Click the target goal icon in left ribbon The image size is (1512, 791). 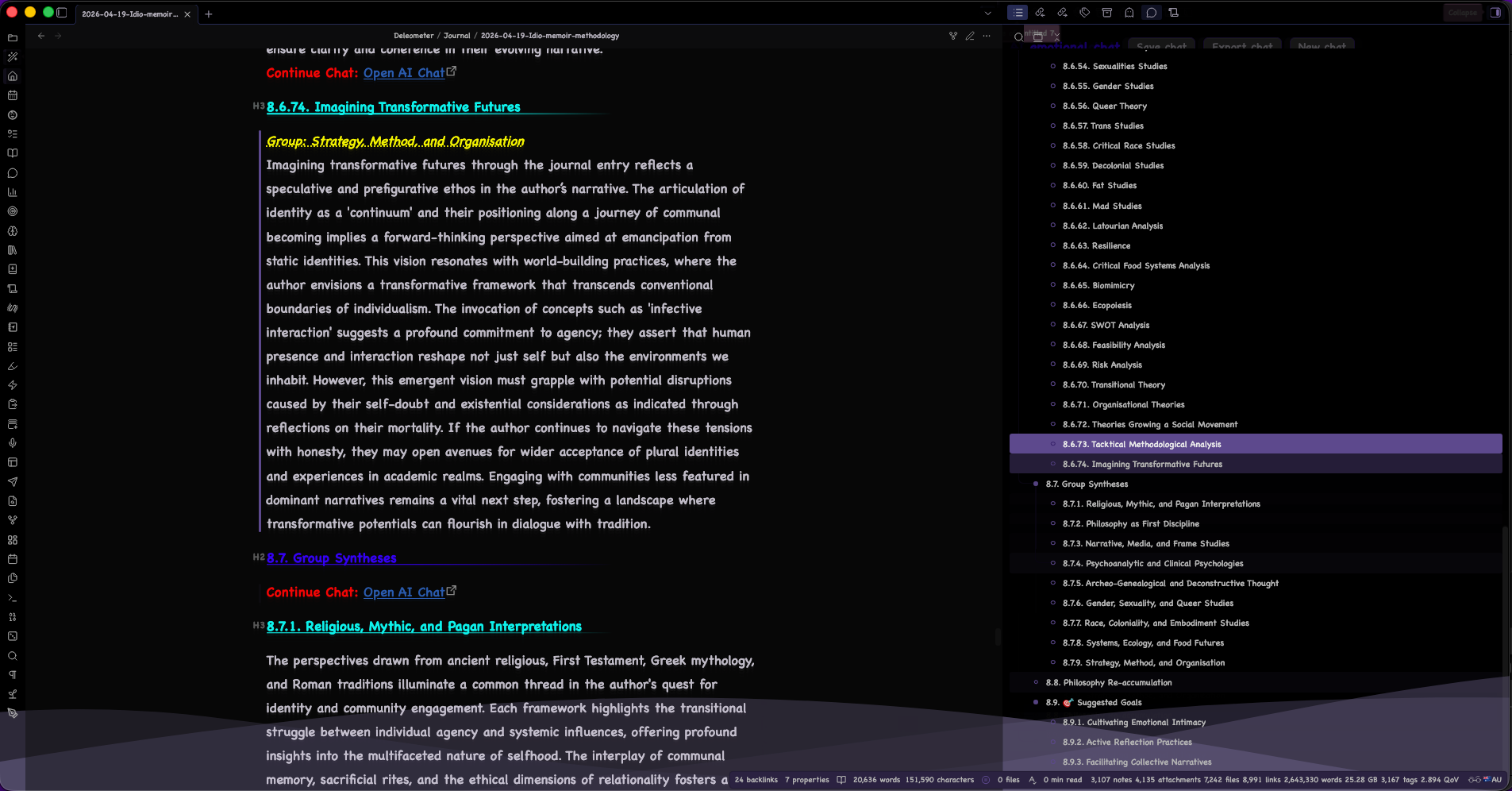coord(13,211)
